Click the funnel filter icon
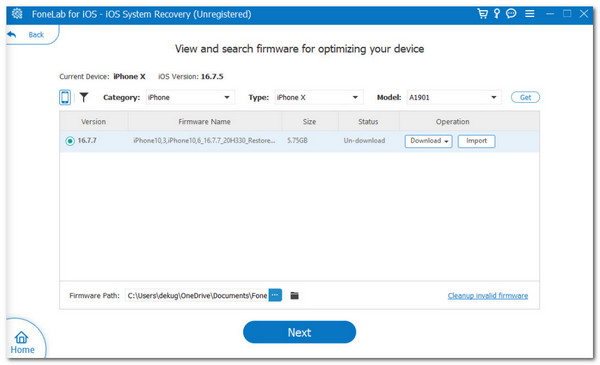Image resolution: width=600 pixels, height=365 pixels. tap(84, 97)
